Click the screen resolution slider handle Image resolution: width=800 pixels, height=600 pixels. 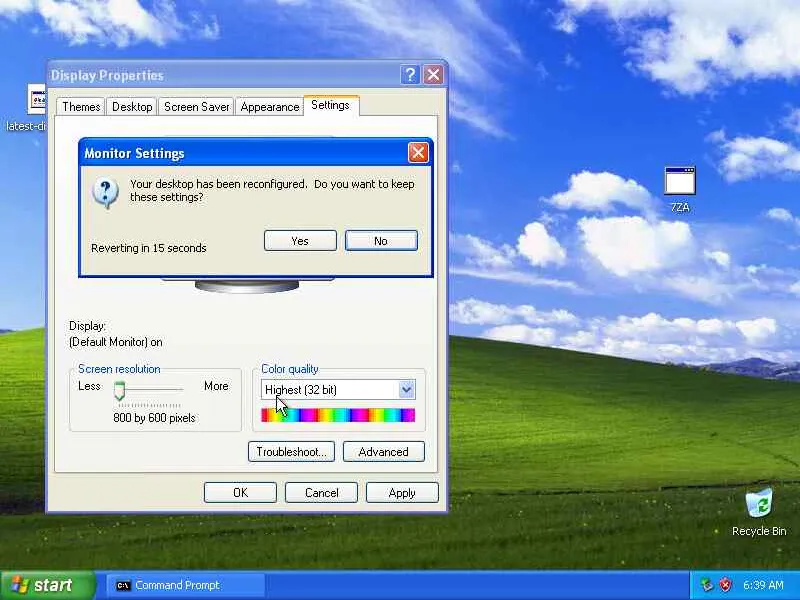[119, 391]
